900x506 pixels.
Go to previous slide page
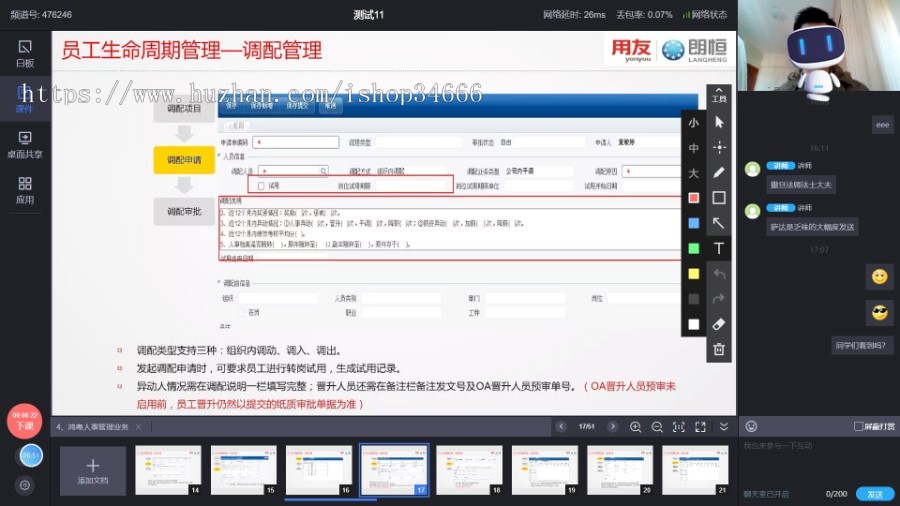561,426
